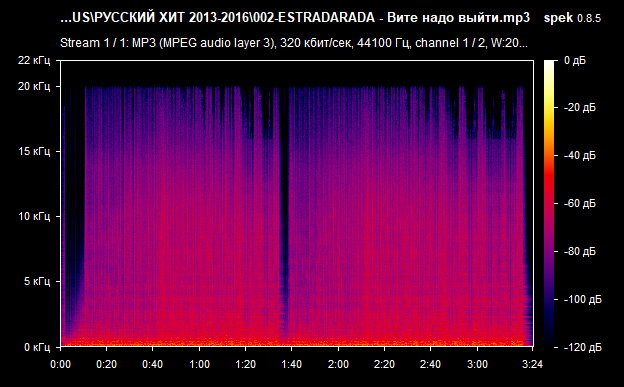Click the -100 дБ level label
The image size is (624, 387).
click(583, 299)
